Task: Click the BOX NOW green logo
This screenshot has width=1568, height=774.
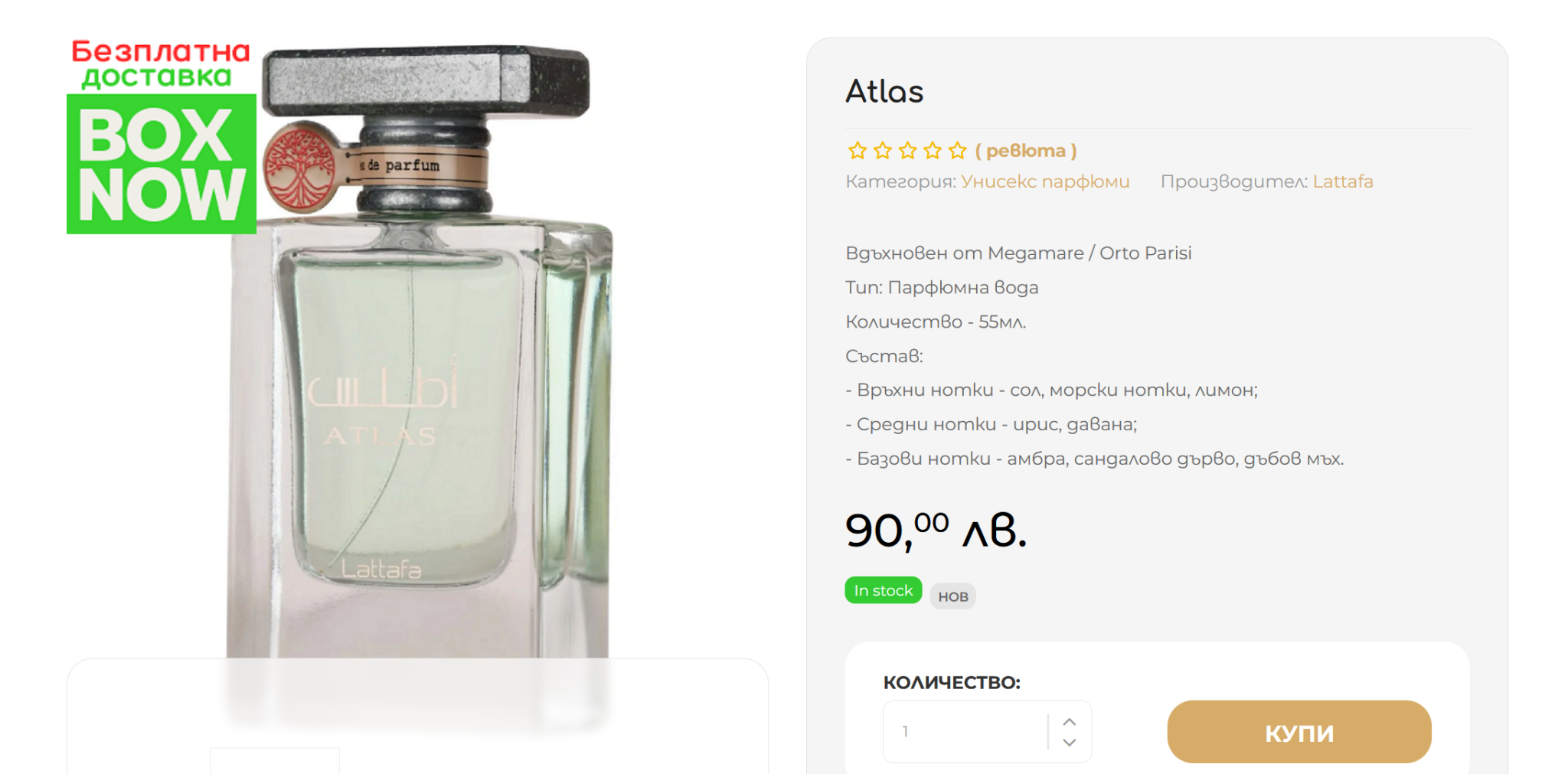Action: tap(162, 164)
